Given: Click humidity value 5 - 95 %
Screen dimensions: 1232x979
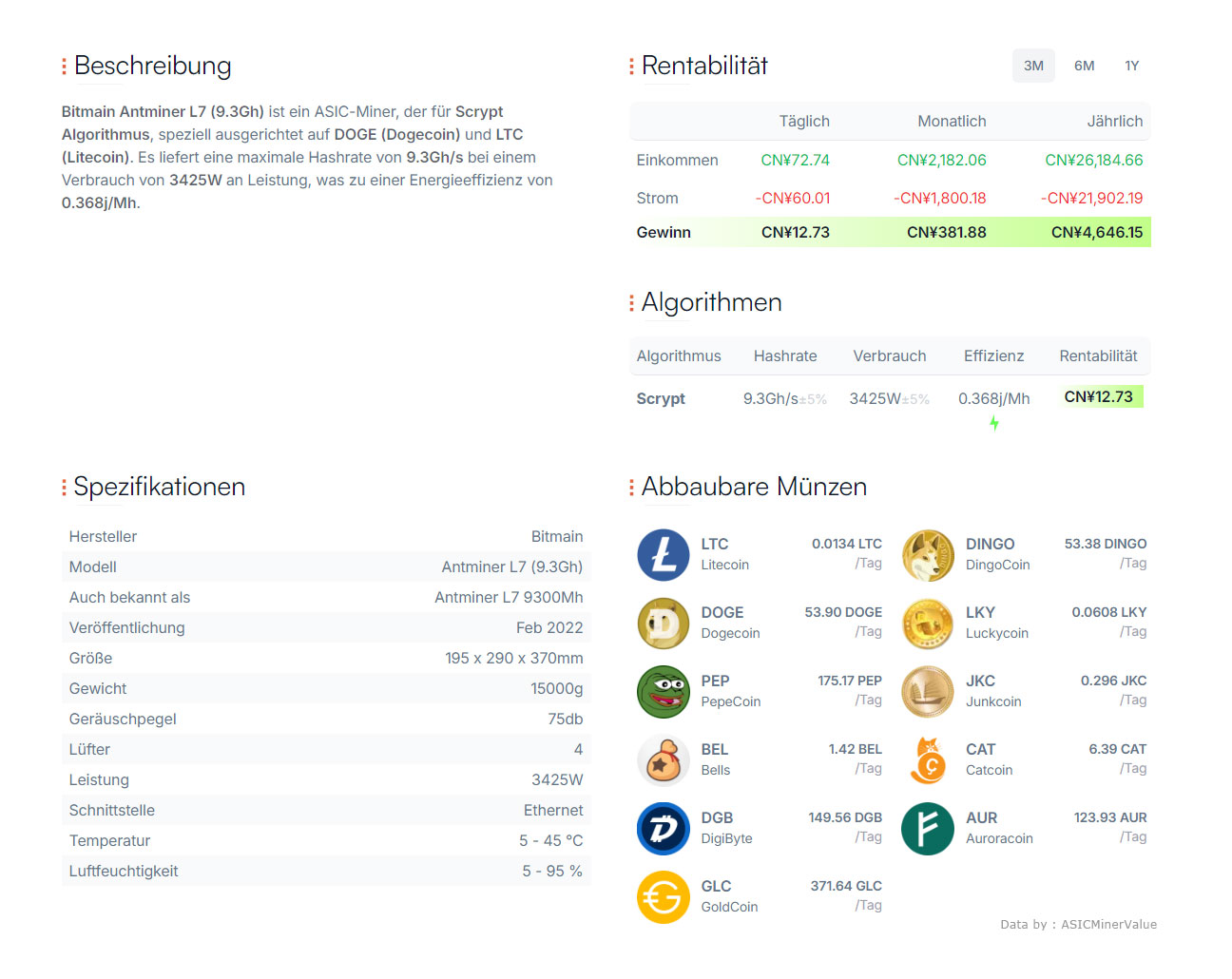Looking at the screenshot, I should tap(552, 871).
